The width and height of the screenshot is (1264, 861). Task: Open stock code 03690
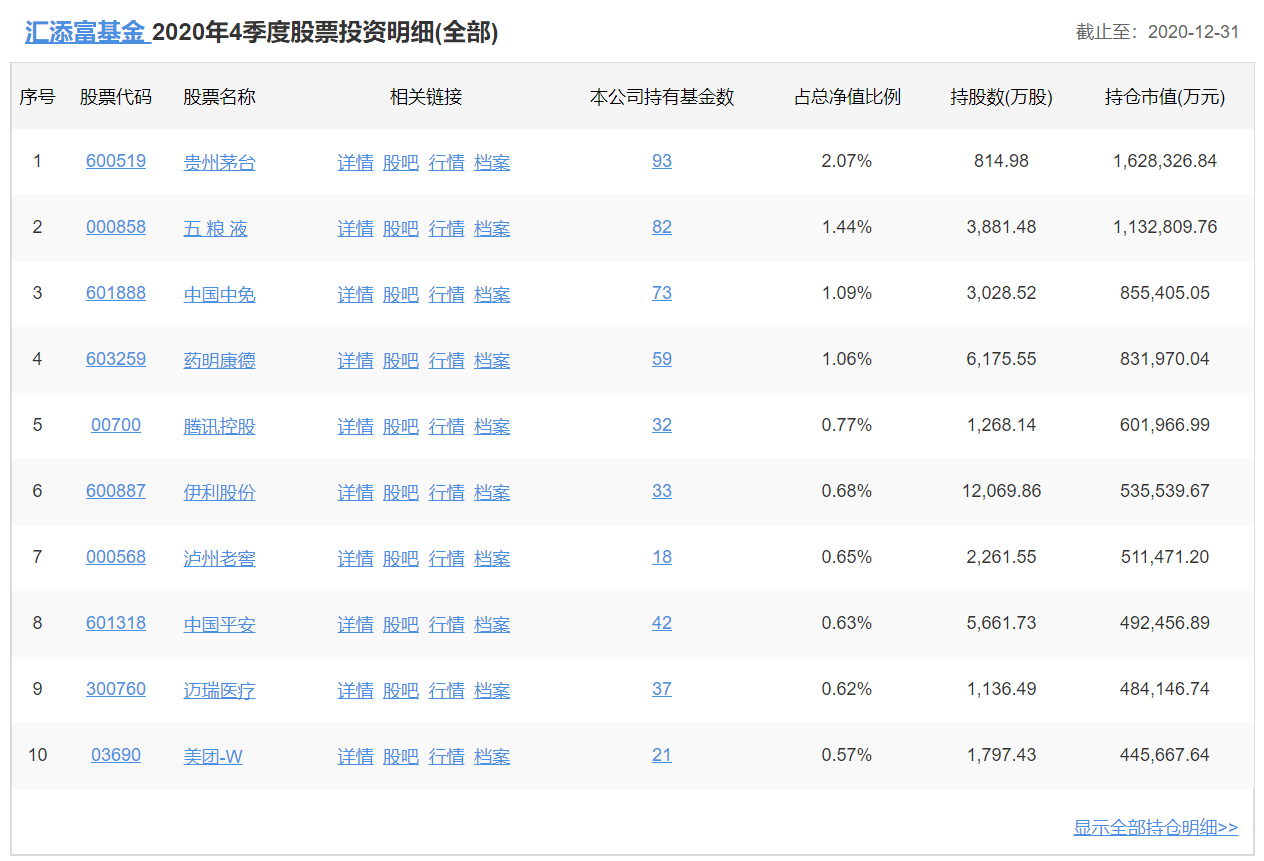coord(116,755)
